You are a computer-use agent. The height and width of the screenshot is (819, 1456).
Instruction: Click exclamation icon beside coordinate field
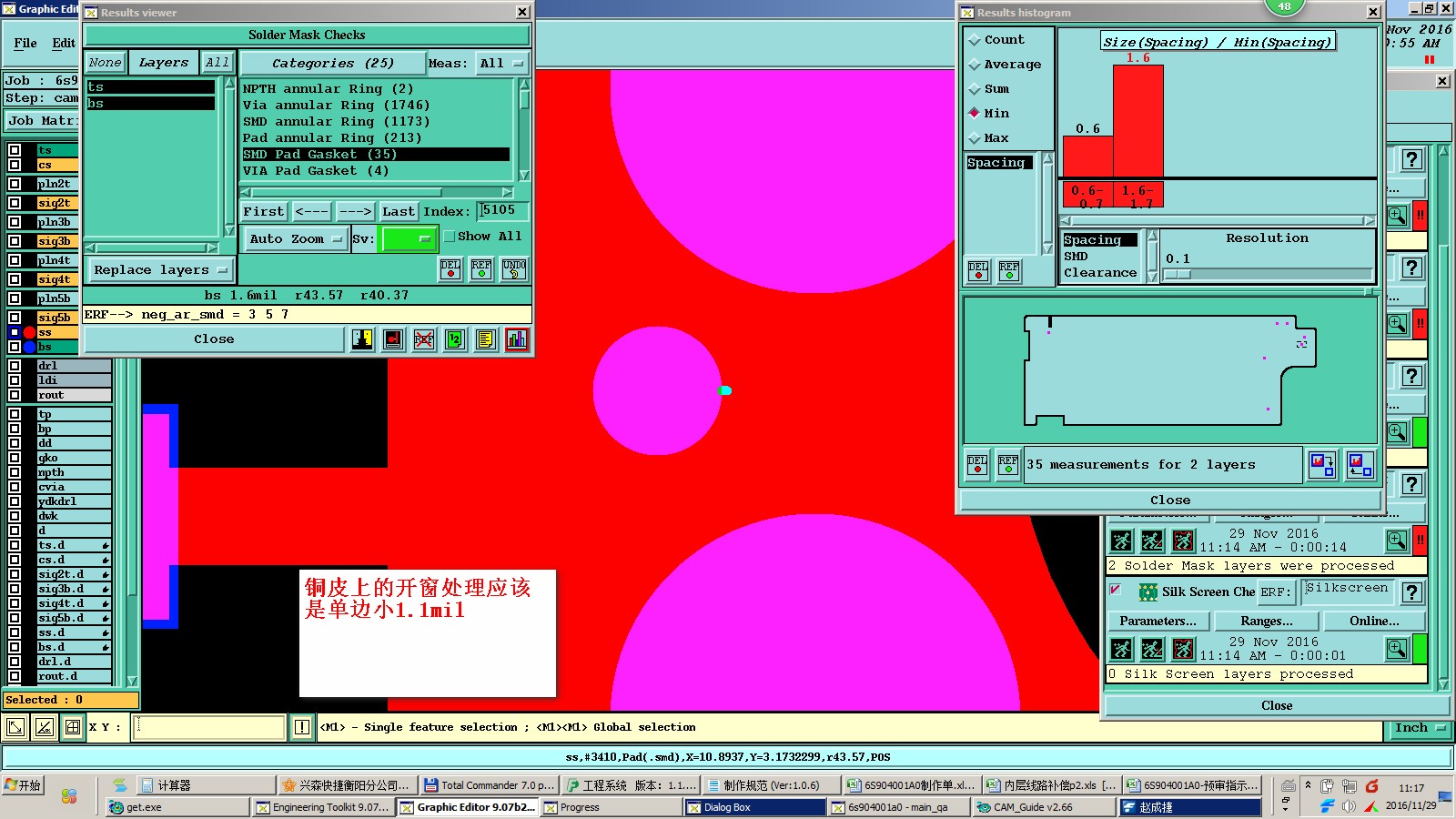tap(302, 727)
